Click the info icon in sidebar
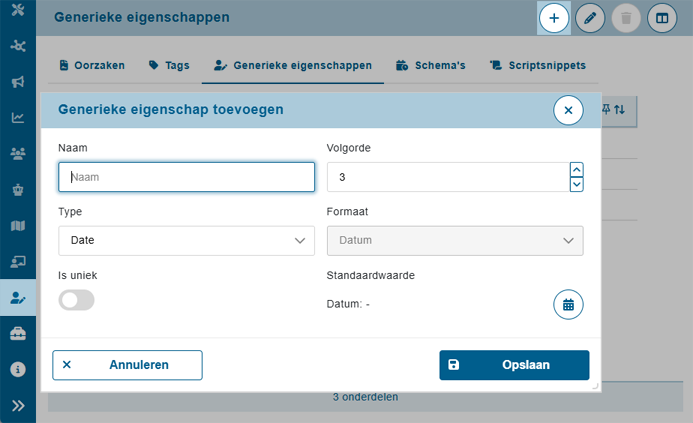The width and height of the screenshot is (693, 423). tap(18, 369)
